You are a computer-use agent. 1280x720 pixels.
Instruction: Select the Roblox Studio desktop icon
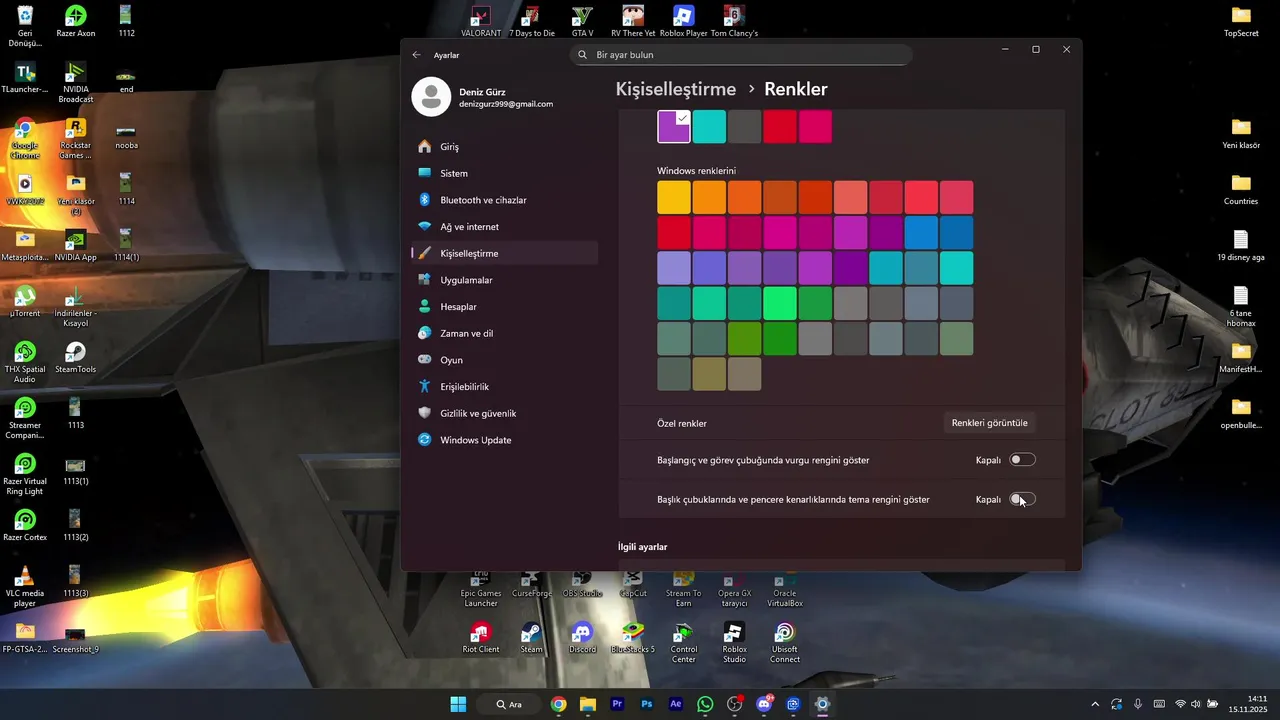pyautogui.click(x=734, y=642)
